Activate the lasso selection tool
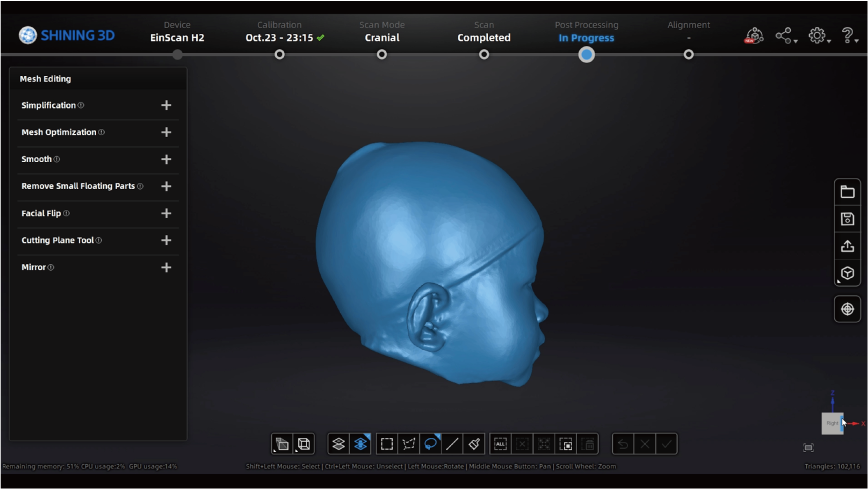Viewport: 868px width, 489px height. point(431,444)
